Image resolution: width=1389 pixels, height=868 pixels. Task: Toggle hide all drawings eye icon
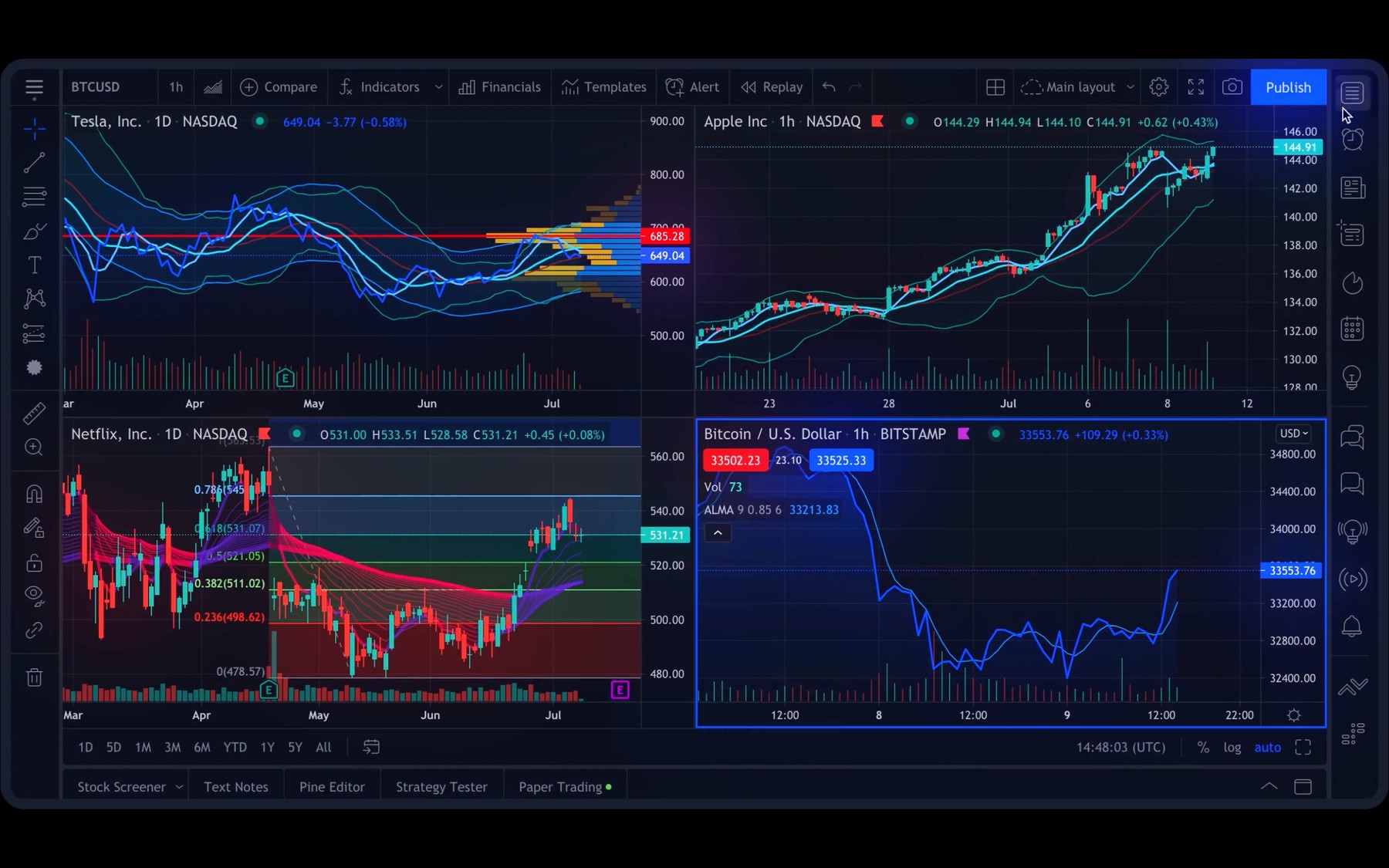coord(34,595)
